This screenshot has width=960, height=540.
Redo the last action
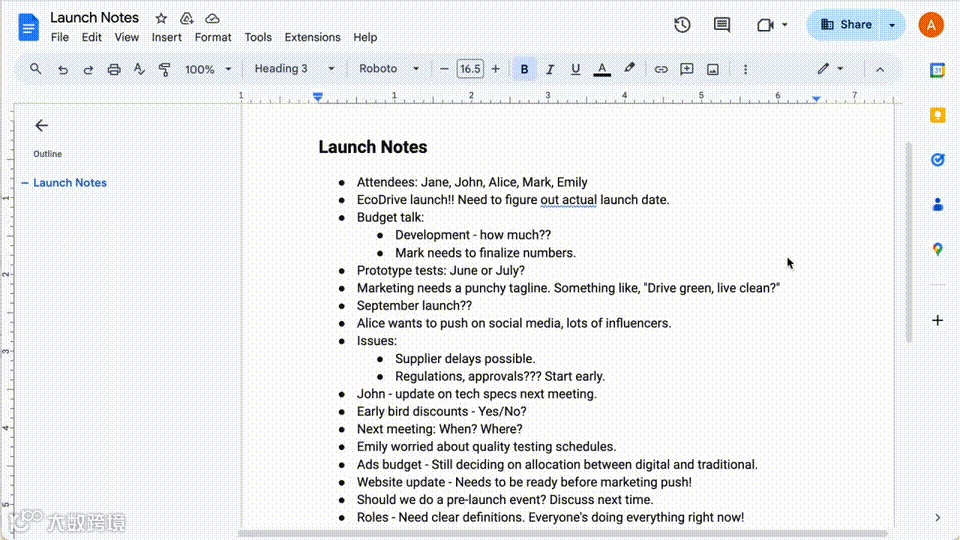tap(88, 69)
